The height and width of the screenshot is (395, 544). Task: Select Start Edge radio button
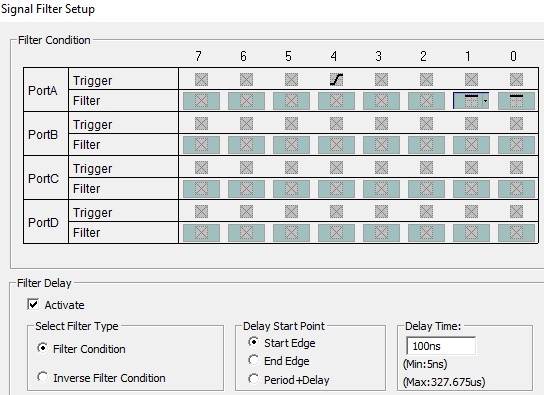click(x=254, y=342)
